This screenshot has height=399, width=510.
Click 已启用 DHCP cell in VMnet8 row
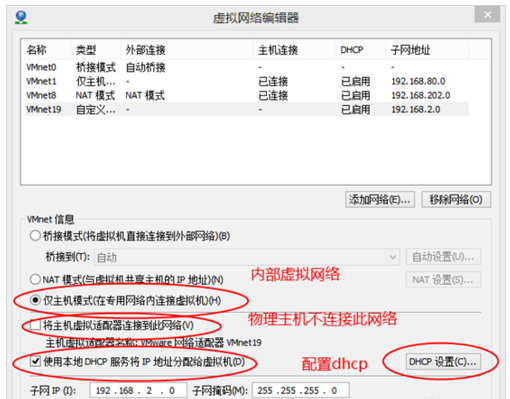[355, 95]
